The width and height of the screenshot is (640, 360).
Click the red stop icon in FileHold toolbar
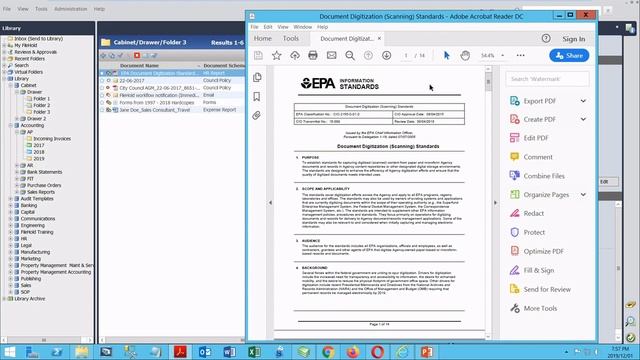pyautogui.click(x=137, y=55)
